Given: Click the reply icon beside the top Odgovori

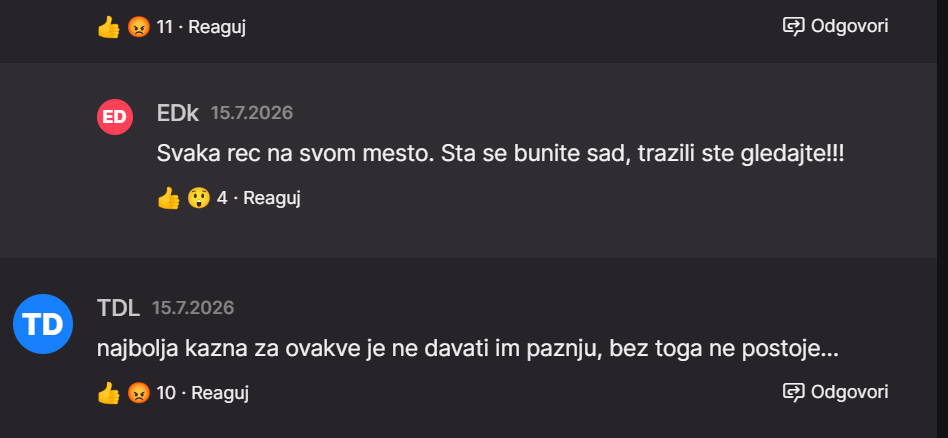Looking at the screenshot, I should click(x=793, y=27).
